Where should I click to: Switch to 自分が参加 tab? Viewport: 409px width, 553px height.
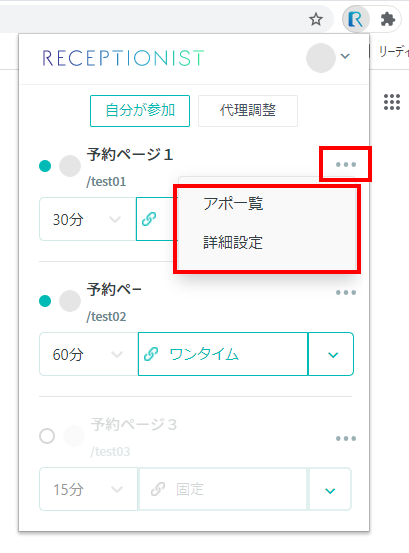coord(140,111)
